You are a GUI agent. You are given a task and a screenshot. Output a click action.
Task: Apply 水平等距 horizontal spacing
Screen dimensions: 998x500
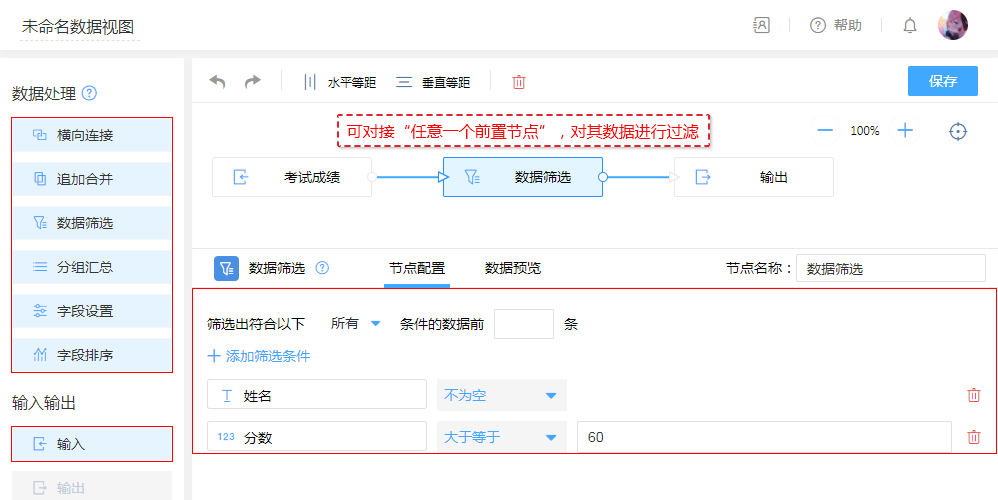(x=340, y=82)
